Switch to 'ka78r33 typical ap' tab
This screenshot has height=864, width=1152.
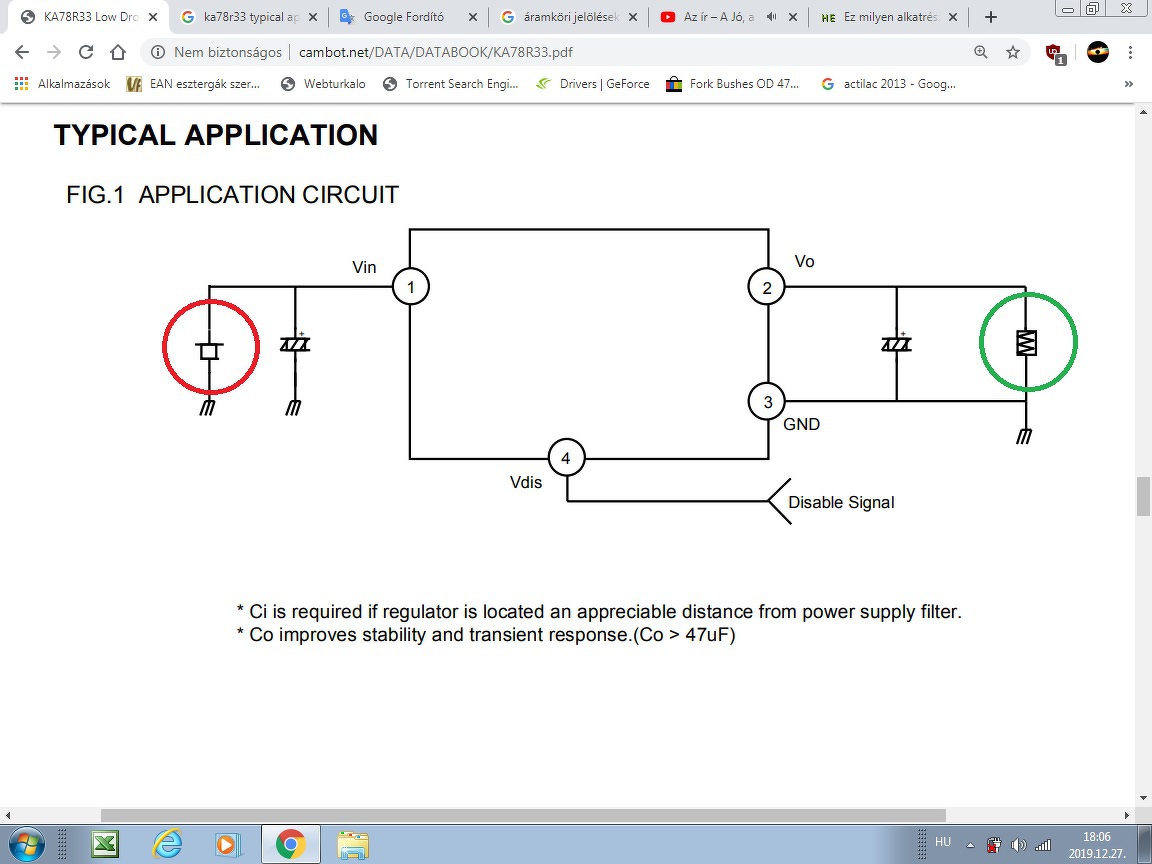248,17
